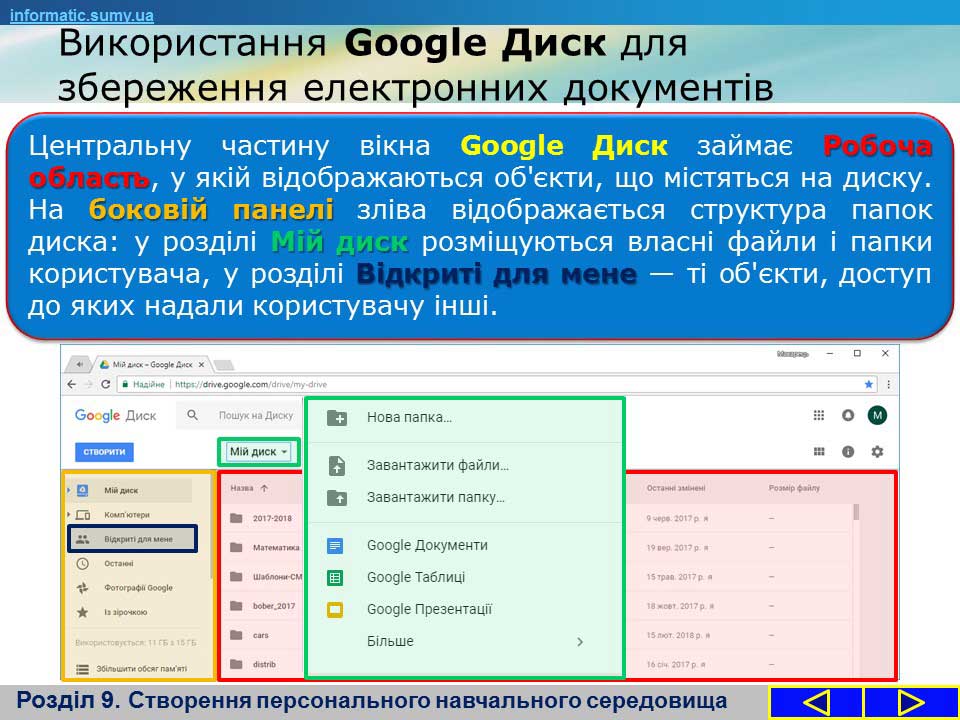Bookmark page with star icon

point(869,384)
